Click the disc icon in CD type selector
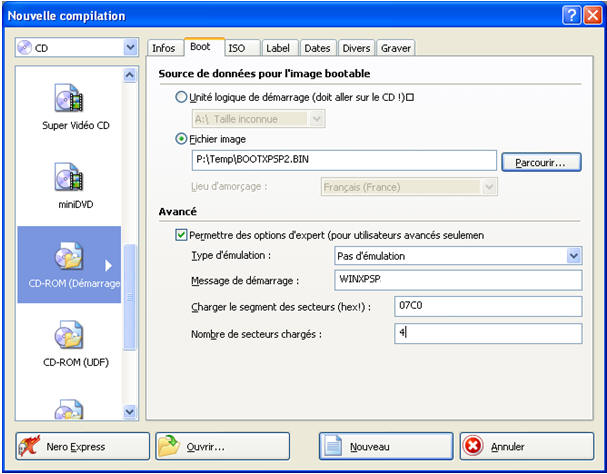 pos(24,48)
